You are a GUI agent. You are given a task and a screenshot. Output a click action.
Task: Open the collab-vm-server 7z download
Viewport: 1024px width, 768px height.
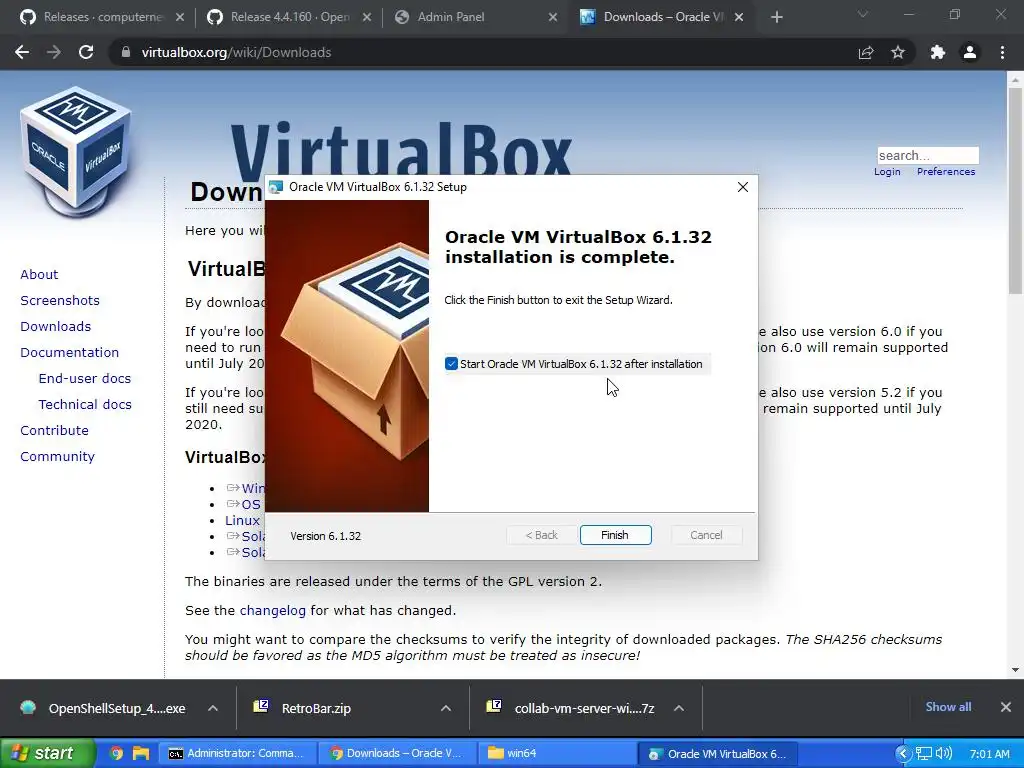(x=571, y=709)
